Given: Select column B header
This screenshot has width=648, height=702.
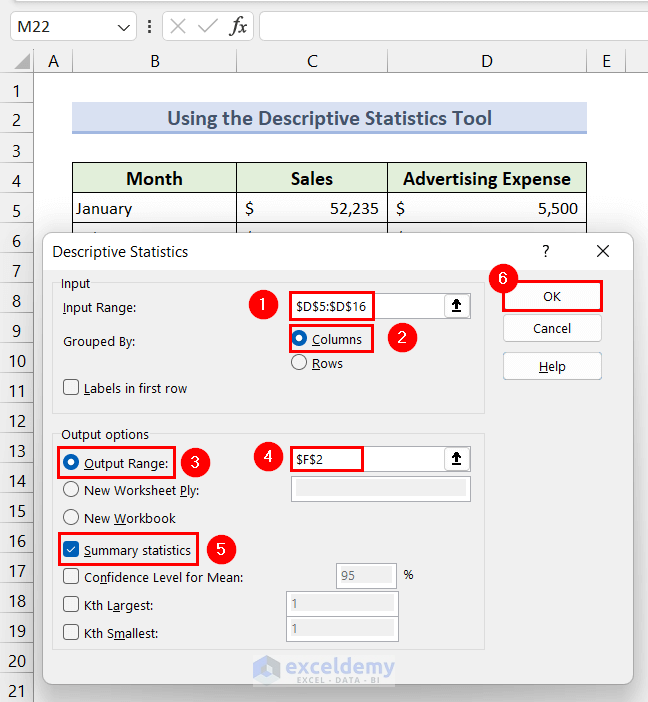Looking at the screenshot, I should pos(154,61).
